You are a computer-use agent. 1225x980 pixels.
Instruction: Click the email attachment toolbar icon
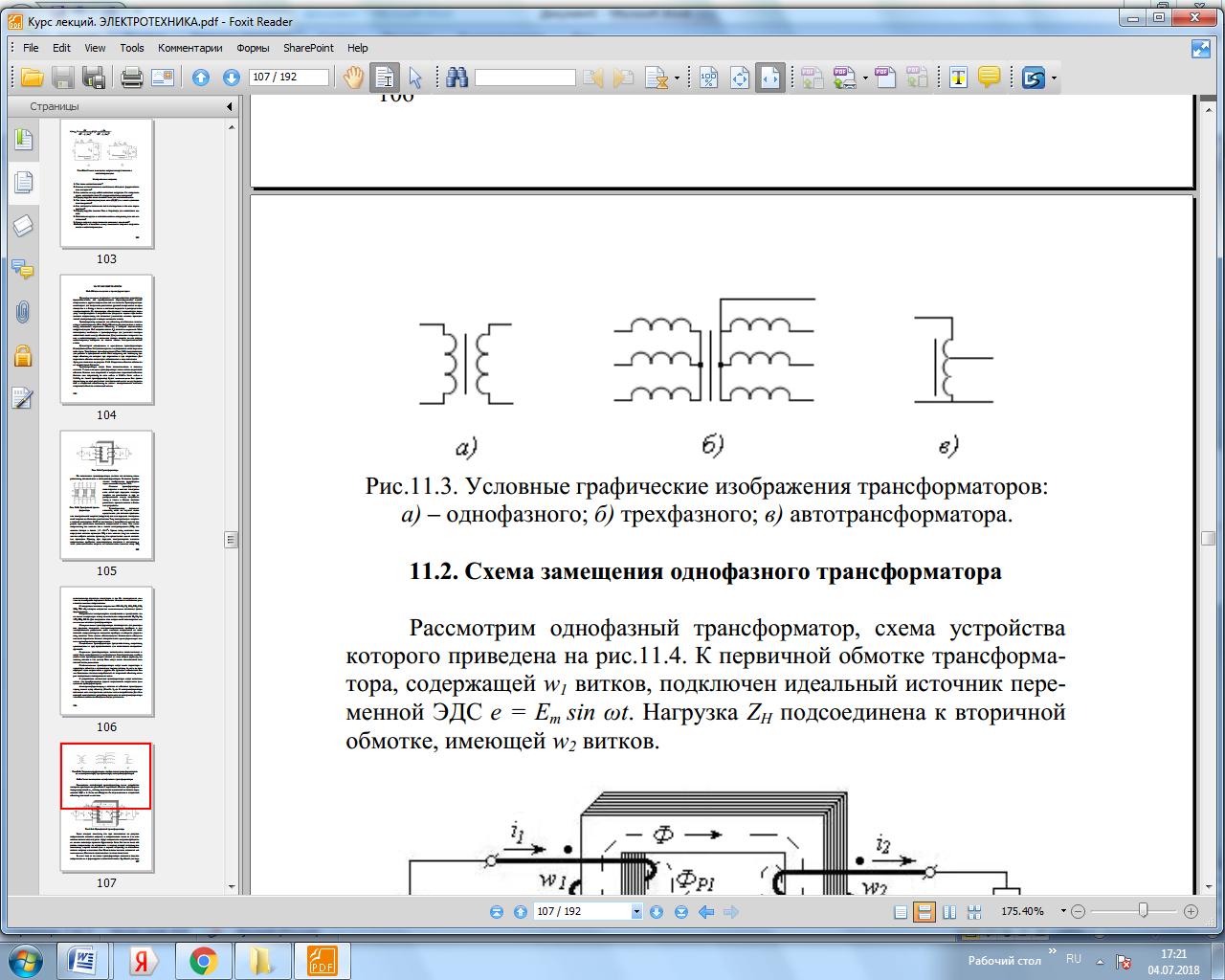pyautogui.click(x=163, y=78)
